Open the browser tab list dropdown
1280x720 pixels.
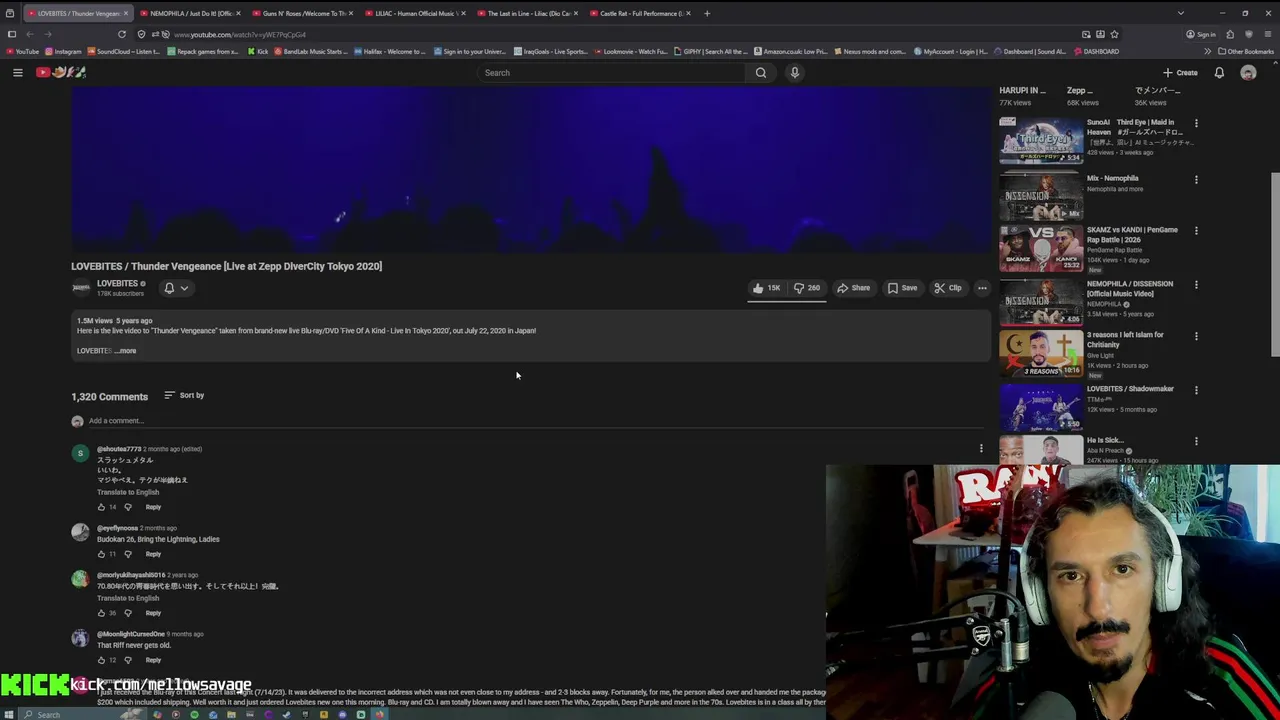click(x=1180, y=13)
